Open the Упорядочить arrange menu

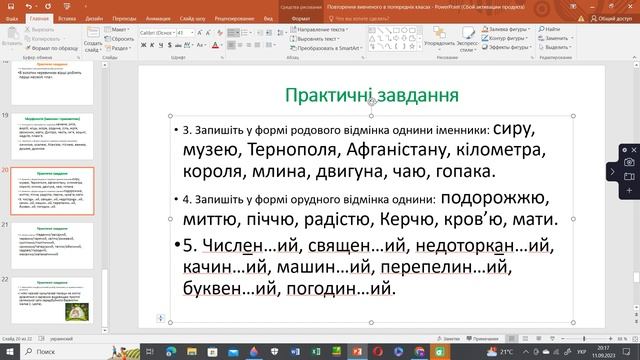[440, 38]
